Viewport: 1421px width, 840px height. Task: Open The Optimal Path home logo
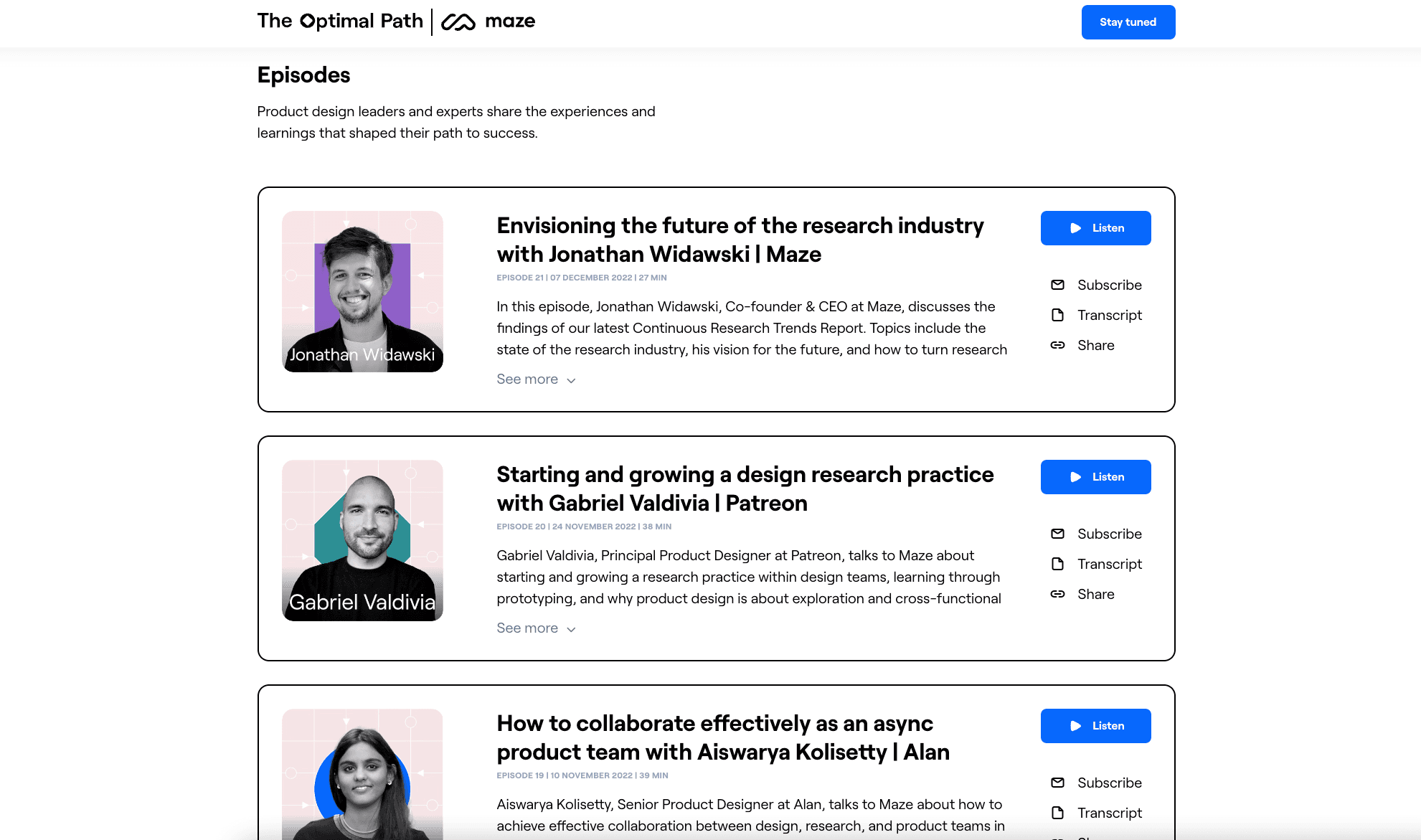[x=340, y=22]
